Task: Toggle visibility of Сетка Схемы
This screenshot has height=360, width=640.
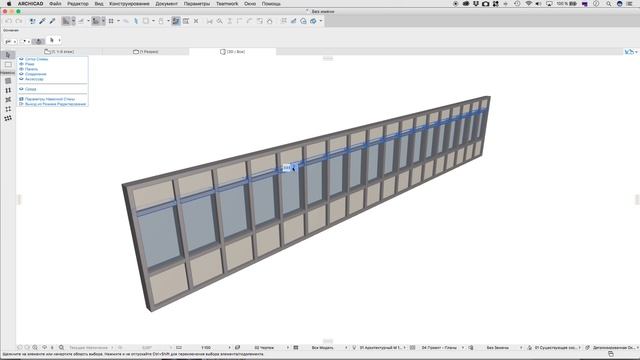Action: pyautogui.click(x=21, y=59)
